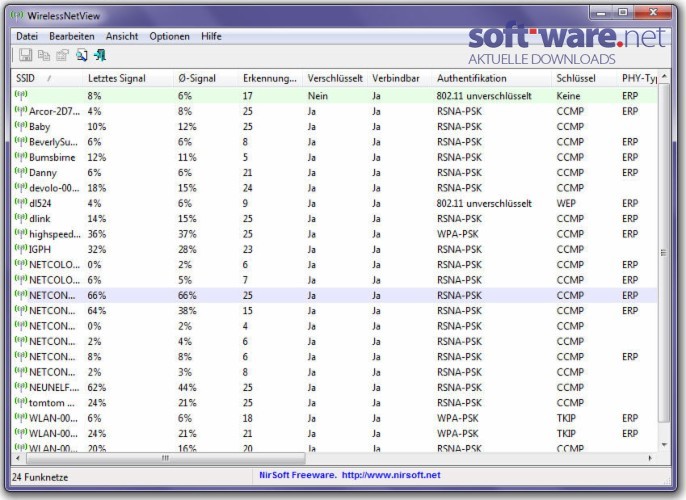Click the antenna icon next to tomtom ...
686x500 pixels.
pyautogui.click(x=21, y=402)
